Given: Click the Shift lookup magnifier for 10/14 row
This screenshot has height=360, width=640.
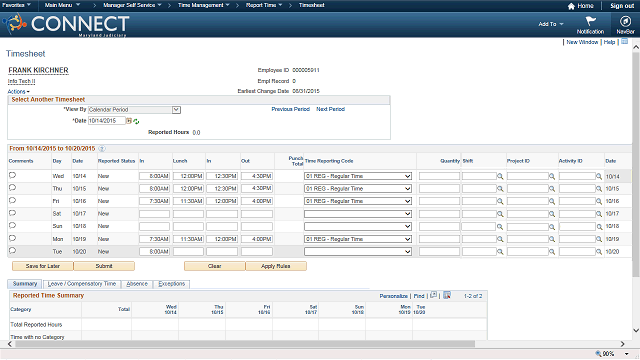Looking at the screenshot, I should [500, 176].
